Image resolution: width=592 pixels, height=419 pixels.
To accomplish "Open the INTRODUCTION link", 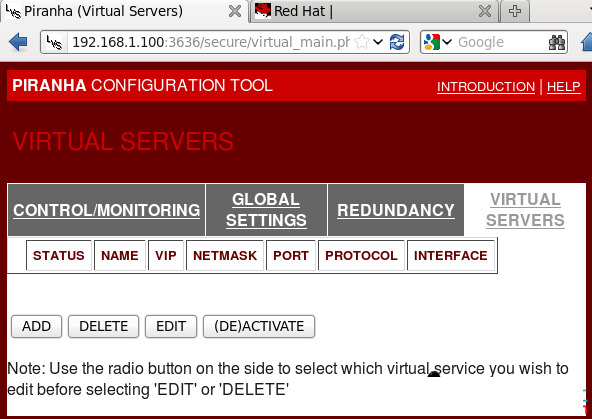I will tap(486, 87).
